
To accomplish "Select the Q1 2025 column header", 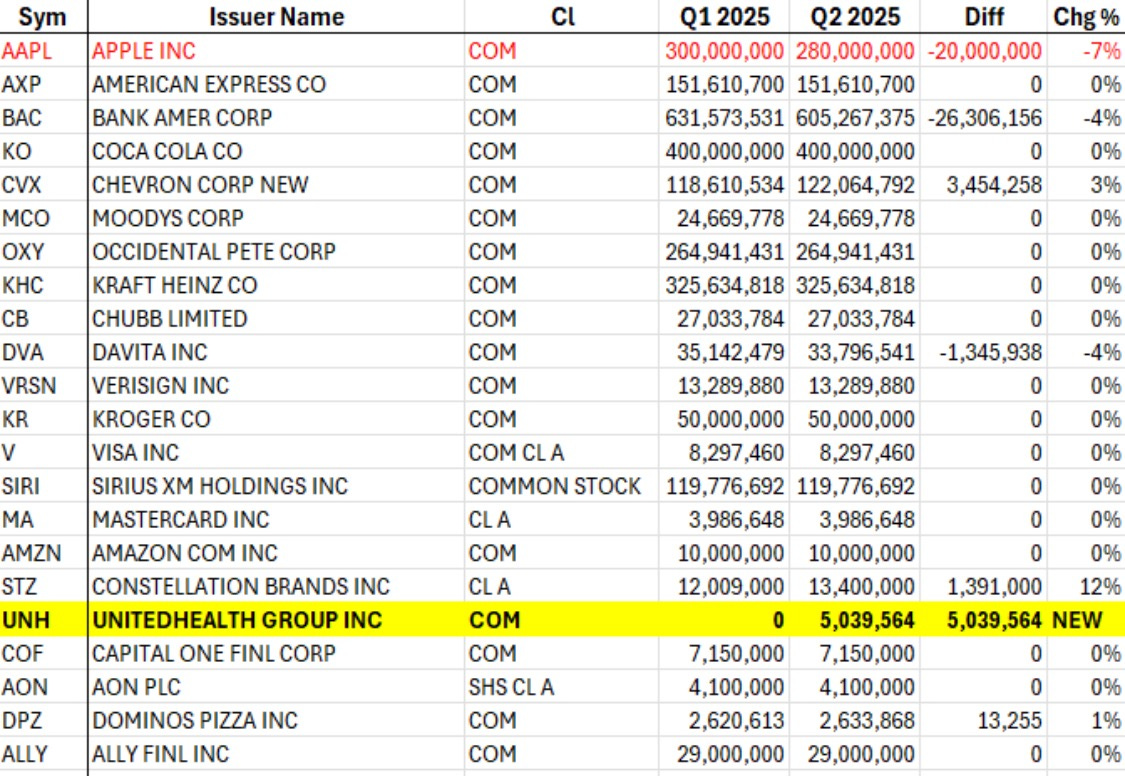I will pyautogui.click(x=725, y=16).
